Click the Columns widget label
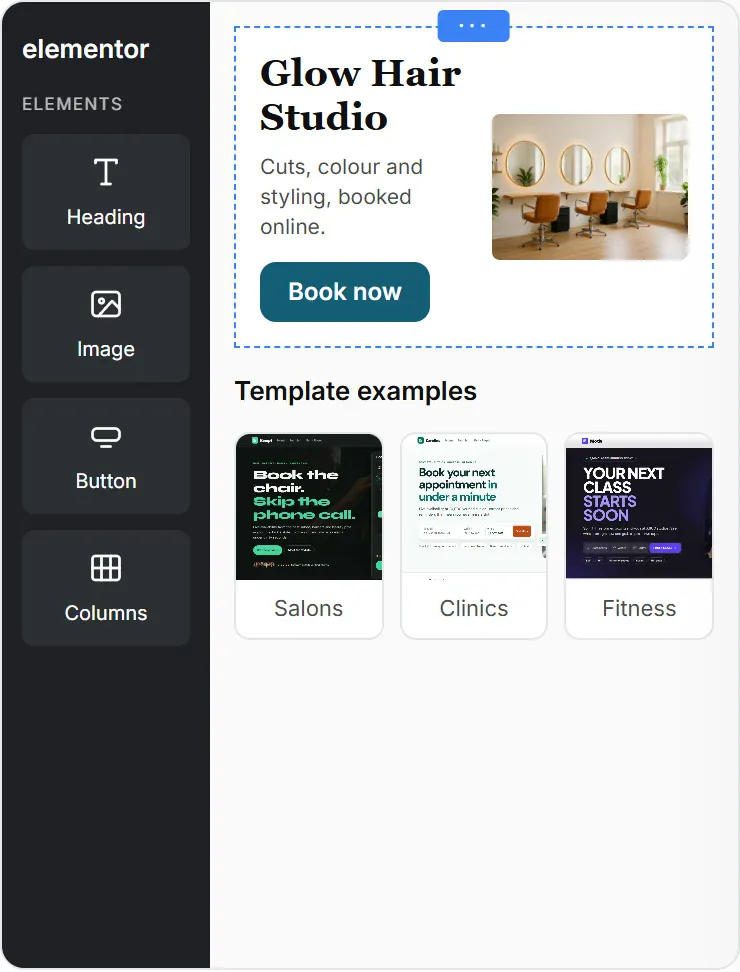Screen dimensions: 740x972 point(106,612)
